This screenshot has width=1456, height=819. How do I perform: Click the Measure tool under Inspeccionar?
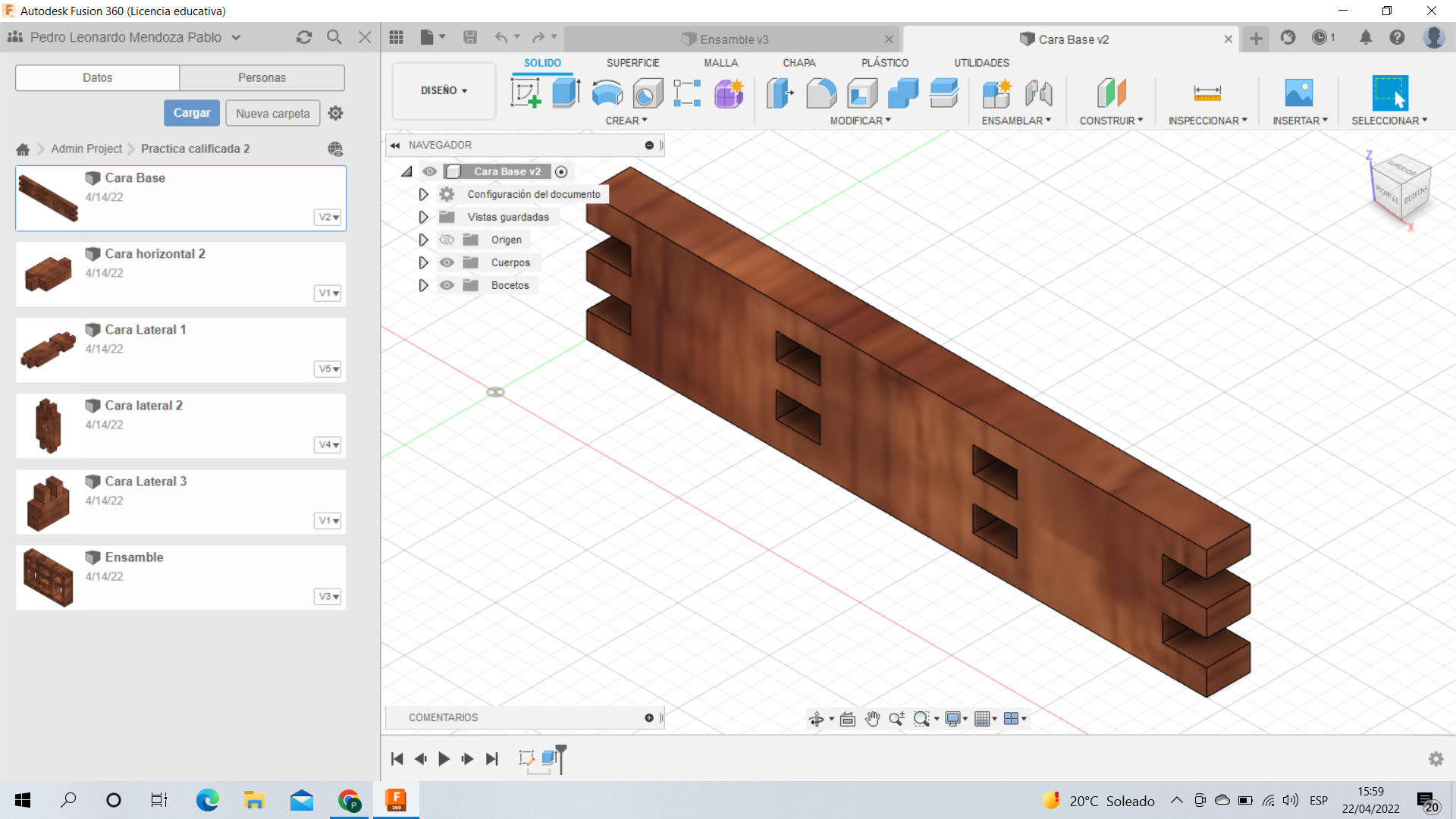(x=1207, y=93)
